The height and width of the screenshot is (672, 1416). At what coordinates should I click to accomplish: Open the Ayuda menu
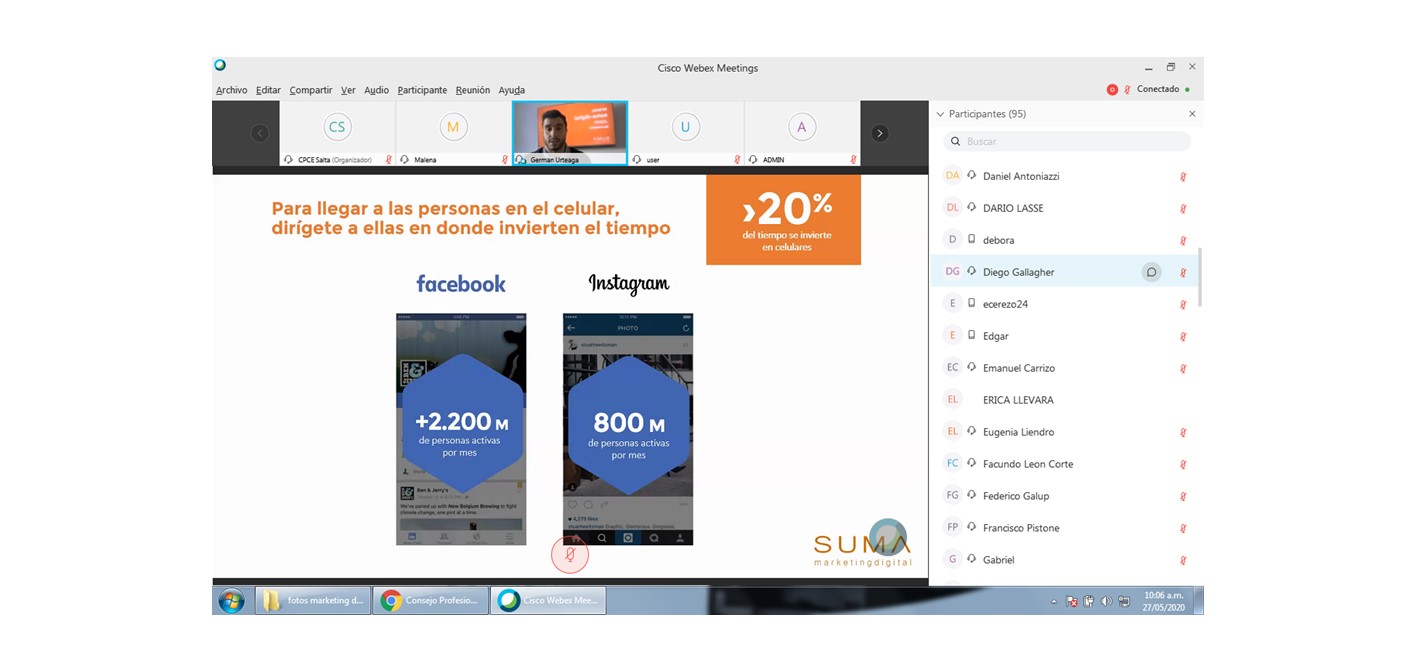coord(511,90)
